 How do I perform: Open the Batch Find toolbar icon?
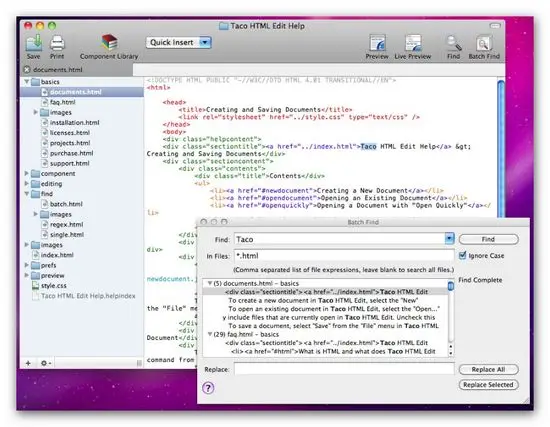(x=484, y=44)
